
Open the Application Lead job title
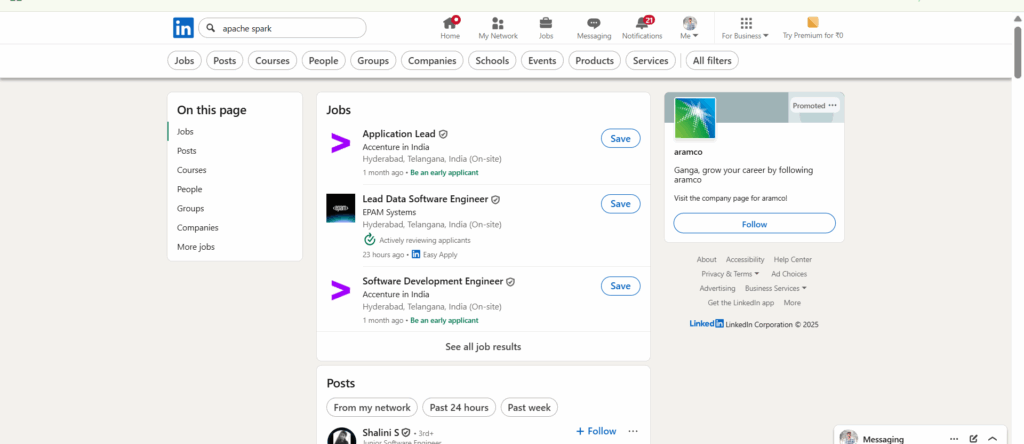tap(399, 134)
